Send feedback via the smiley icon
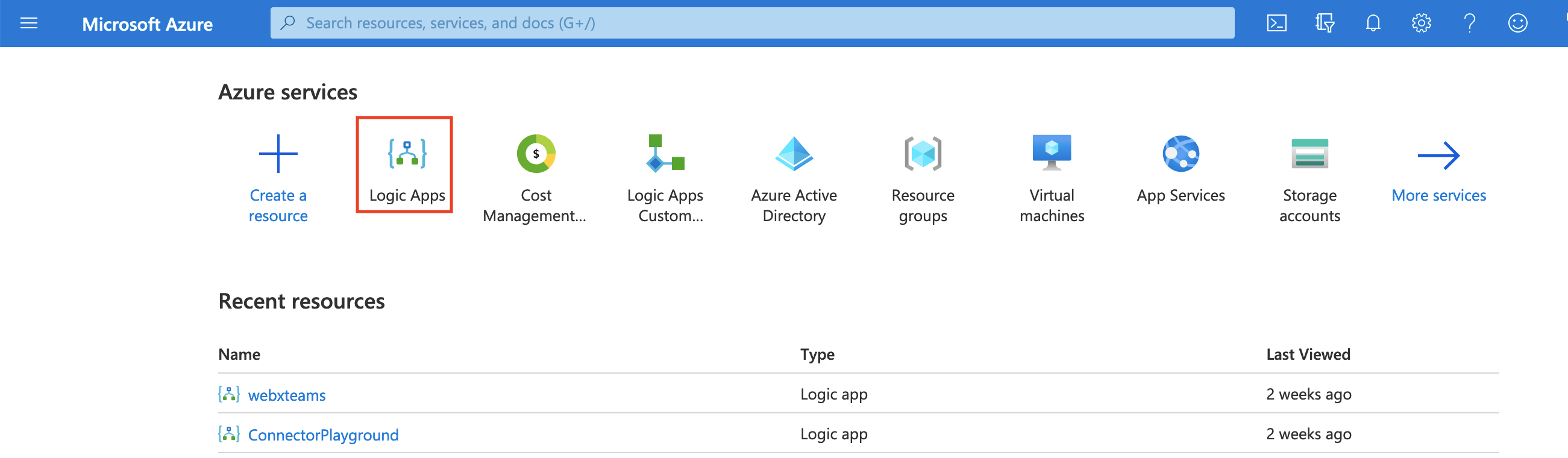The image size is (1568, 458). tap(1517, 23)
